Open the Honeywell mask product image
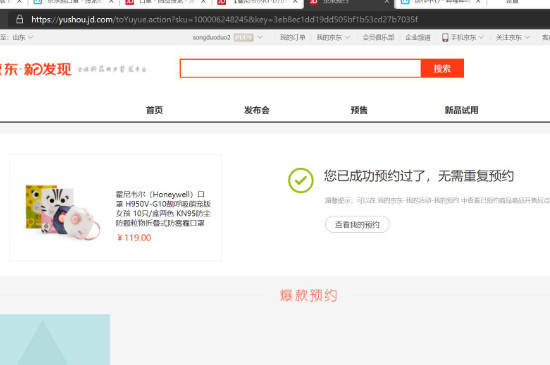The width and height of the screenshot is (550, 365). tap(63, 212)
